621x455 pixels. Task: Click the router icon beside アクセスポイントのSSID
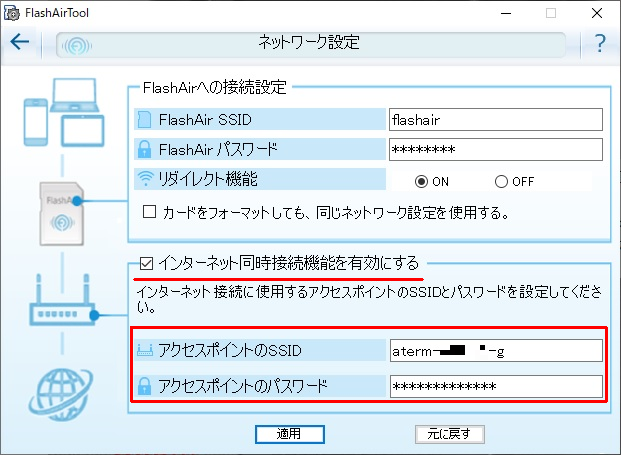[145, 350]
